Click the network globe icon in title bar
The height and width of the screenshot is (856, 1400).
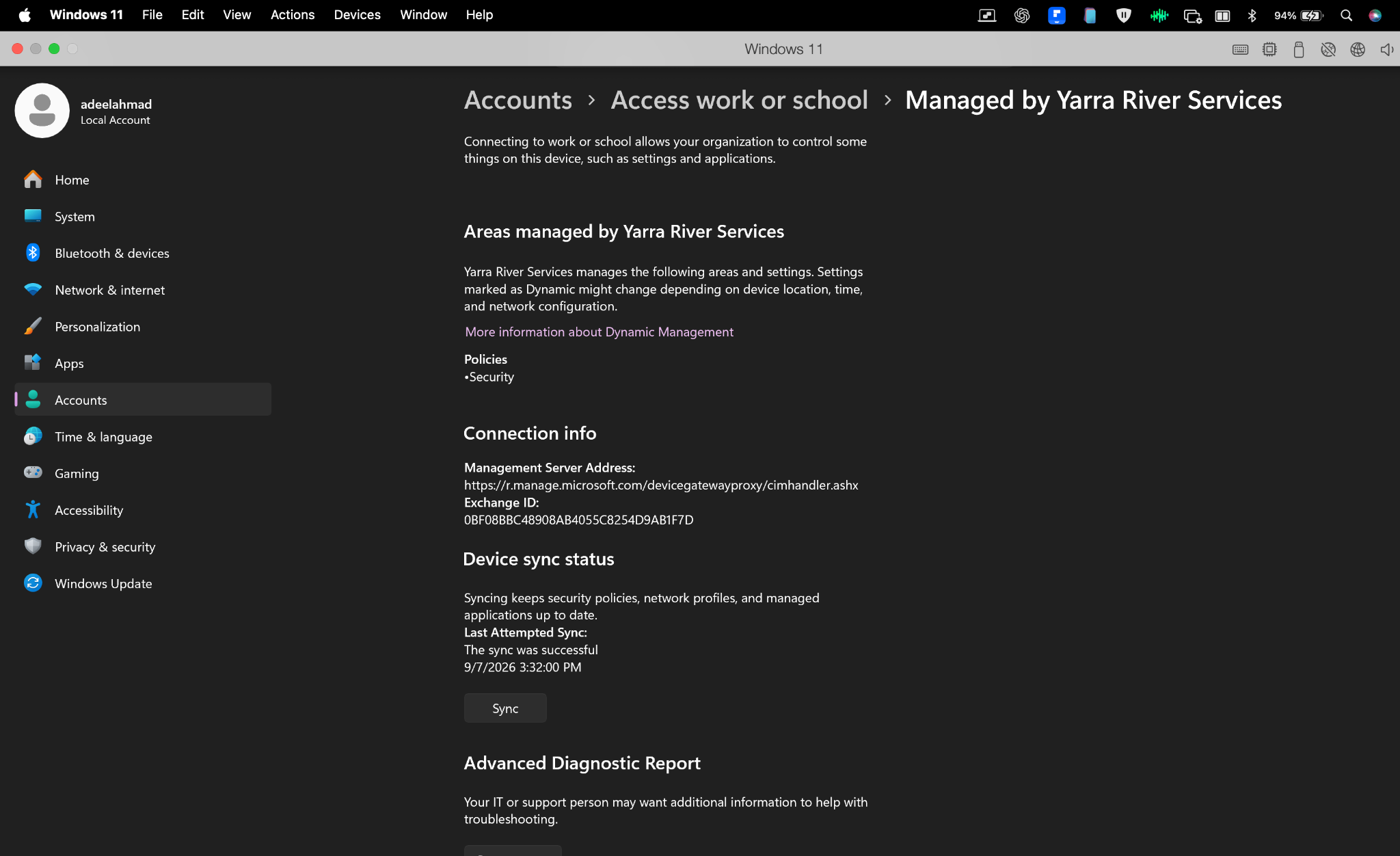(1358, 49)
